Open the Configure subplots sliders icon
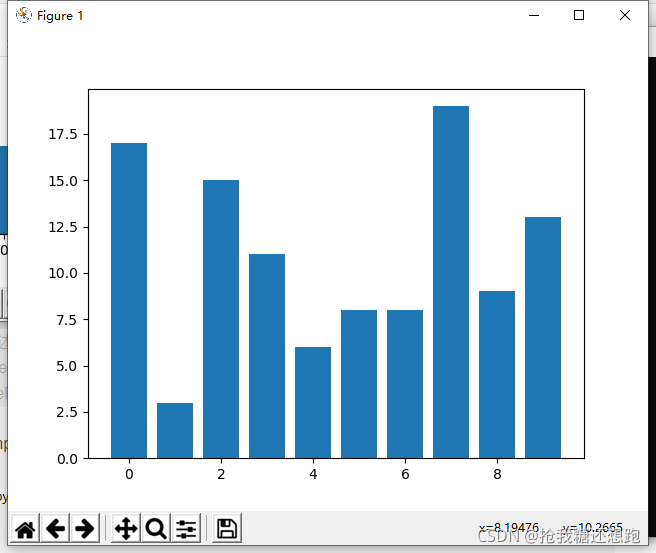The width and height of the screenshot is (656, 553). tap(186, 528)
